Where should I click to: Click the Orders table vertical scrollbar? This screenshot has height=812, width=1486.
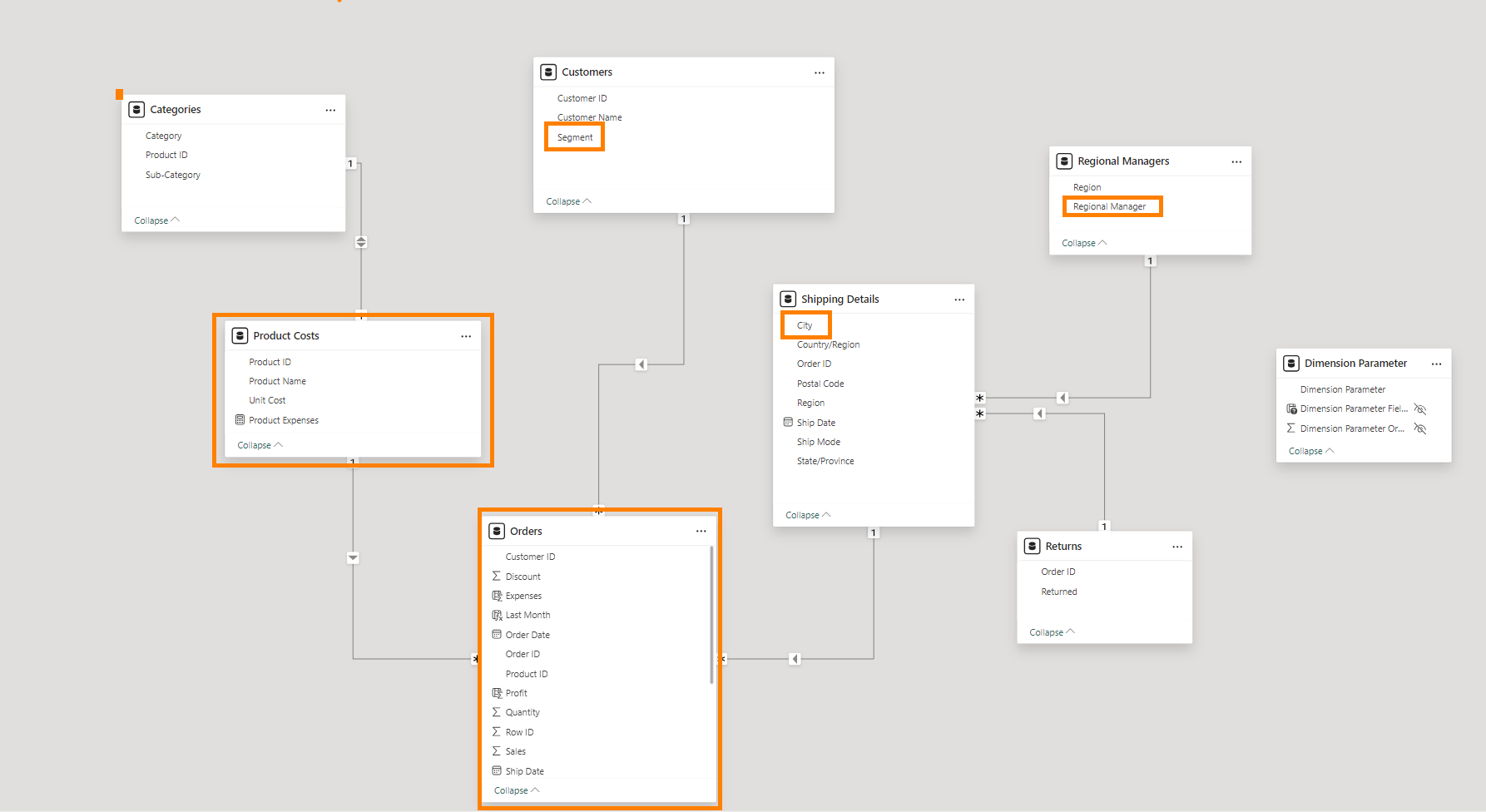click(711, 616)
